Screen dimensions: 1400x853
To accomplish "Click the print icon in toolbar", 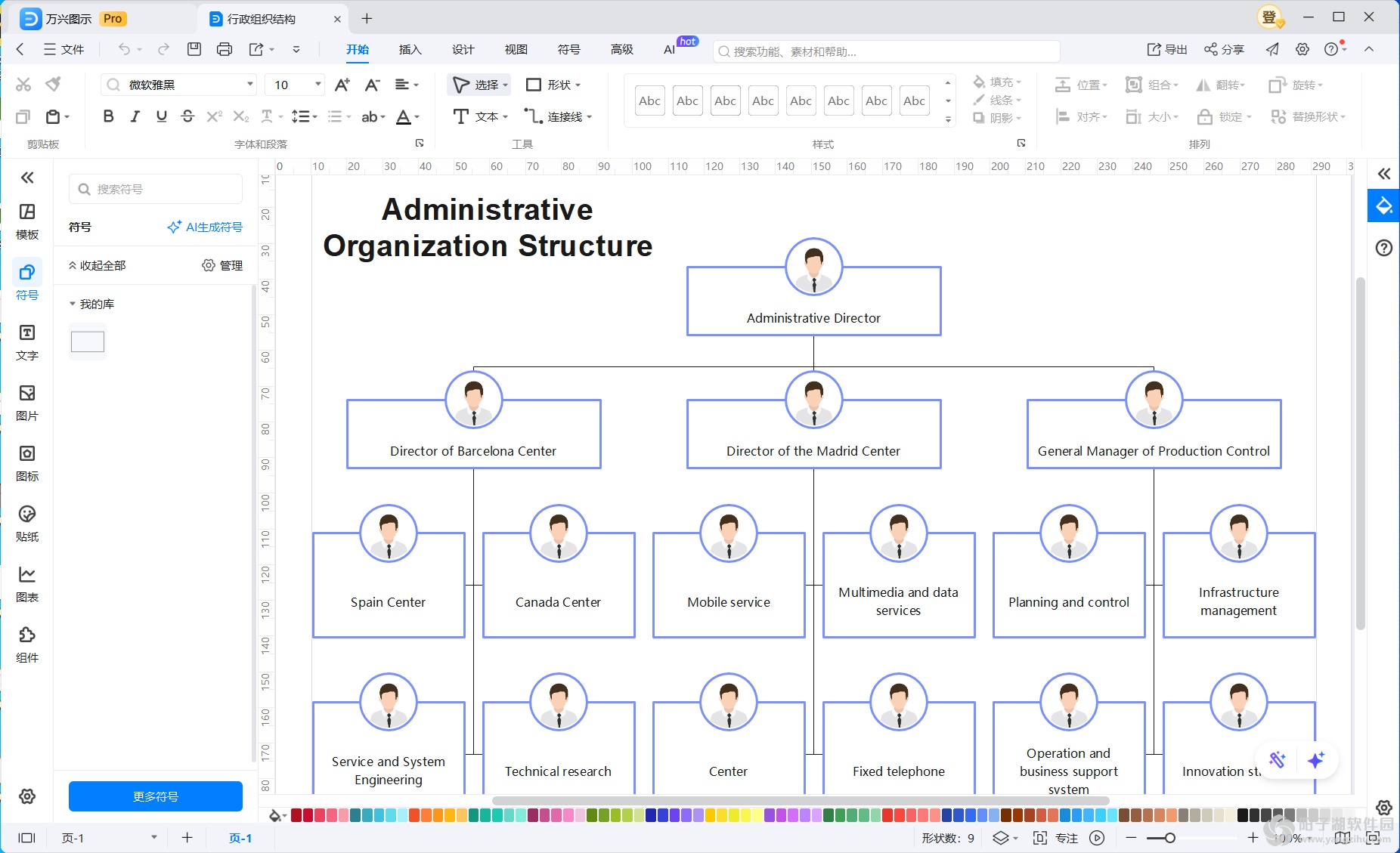I will tap(225, 49).
